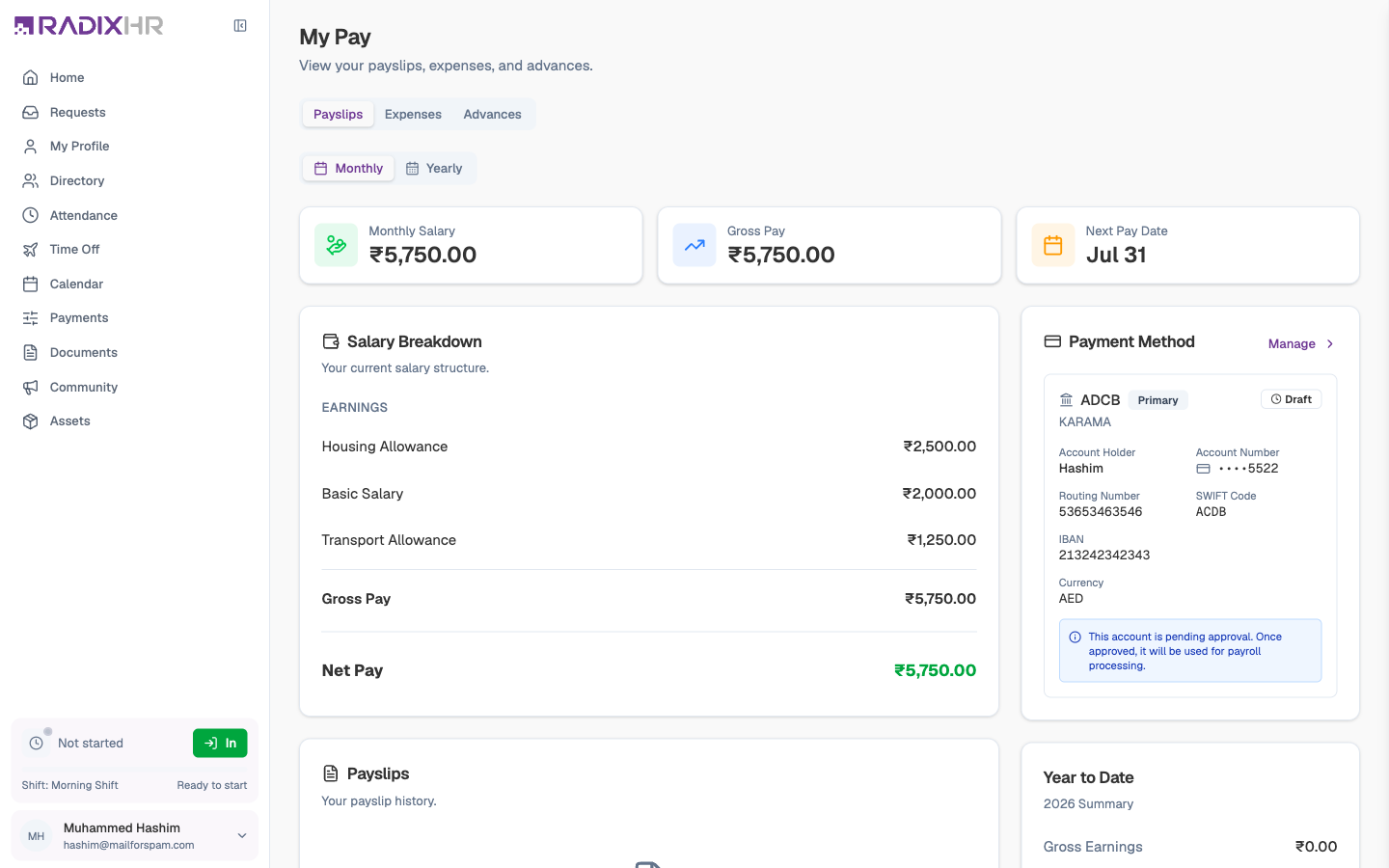Viewport: 1389px width, 868px height.
Task: Click the Primary badge on ADCB
Action: point(1157,400)
